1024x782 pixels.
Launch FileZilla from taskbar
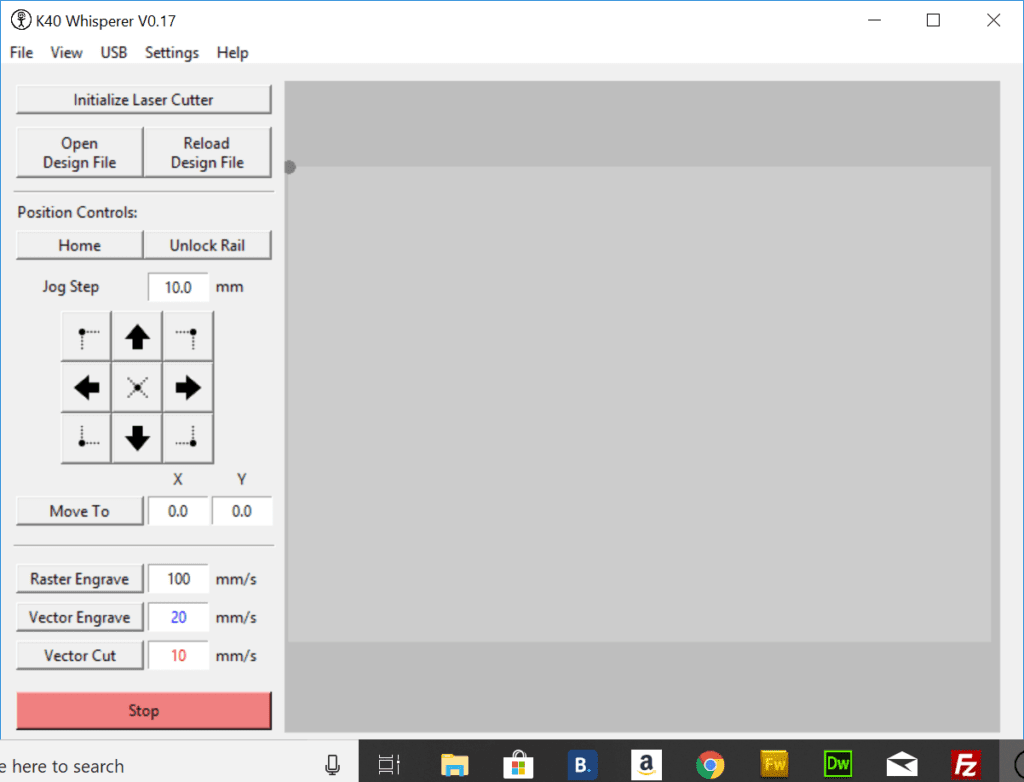pyautogui.click(x=966, y=764)
